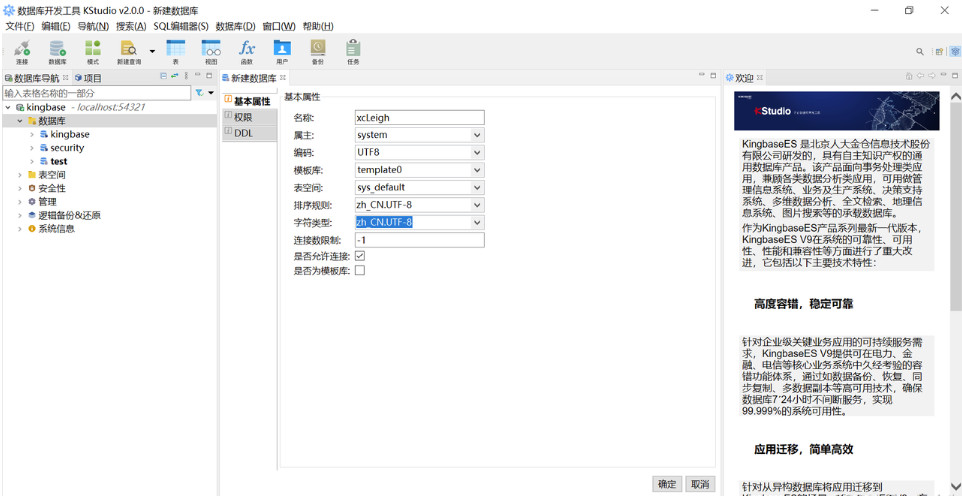Maximize the 数据库导航 navigator panel
This screenshot has width=962, height=496.
click(209, 76)
